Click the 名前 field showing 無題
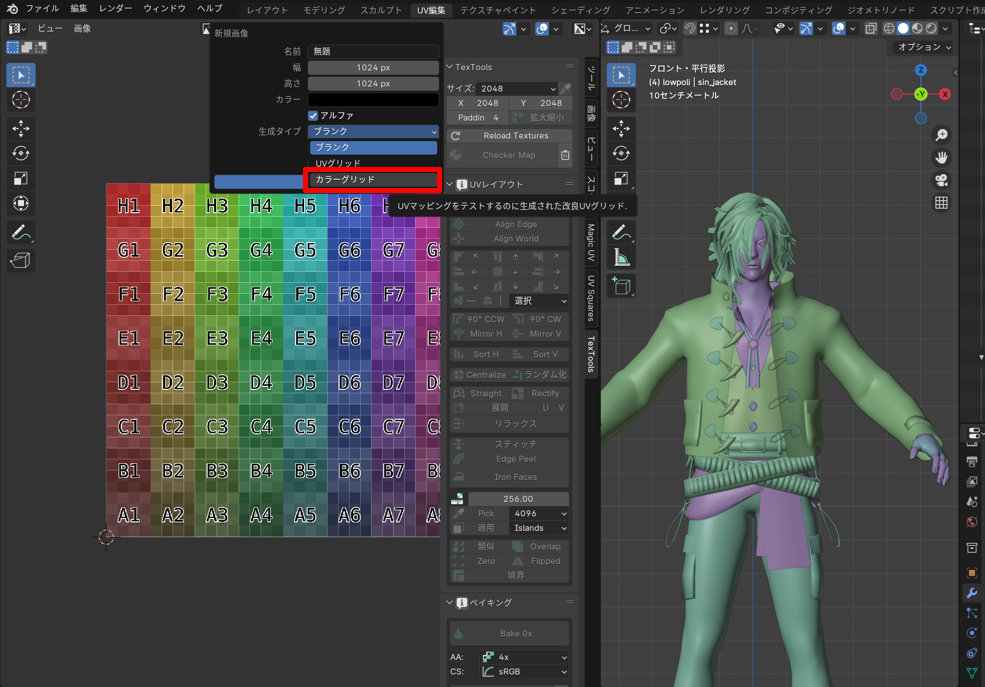Screen dimensions: 985x687 [373, 51]
